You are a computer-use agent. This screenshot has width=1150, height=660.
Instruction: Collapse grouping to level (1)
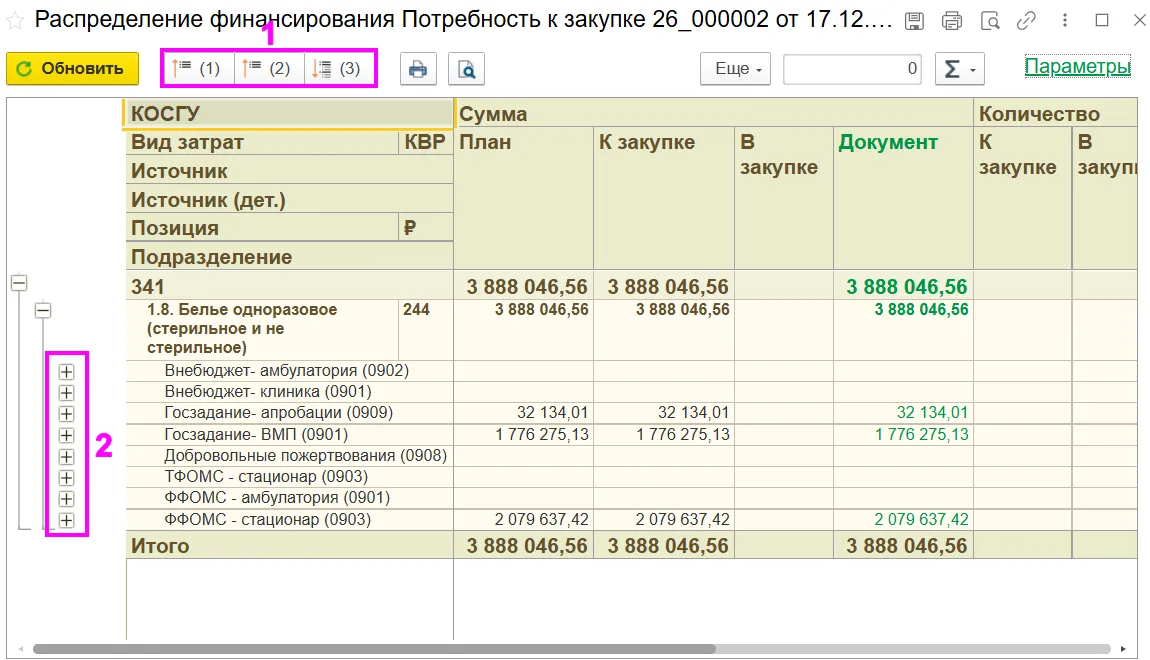[x=197, y=69]
